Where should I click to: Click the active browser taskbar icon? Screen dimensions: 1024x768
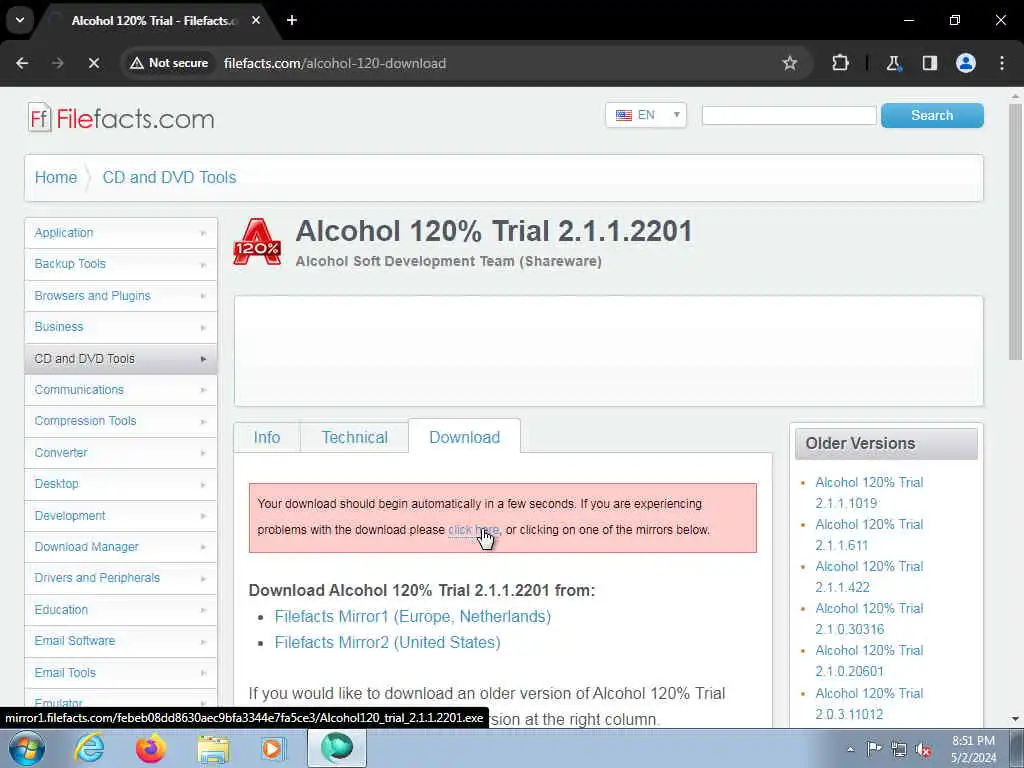337,748
